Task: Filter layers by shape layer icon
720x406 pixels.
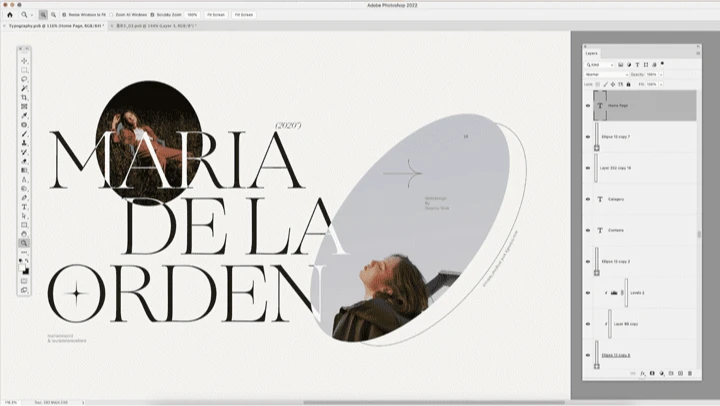Action: pyautogui.click(x=646, y=65)
